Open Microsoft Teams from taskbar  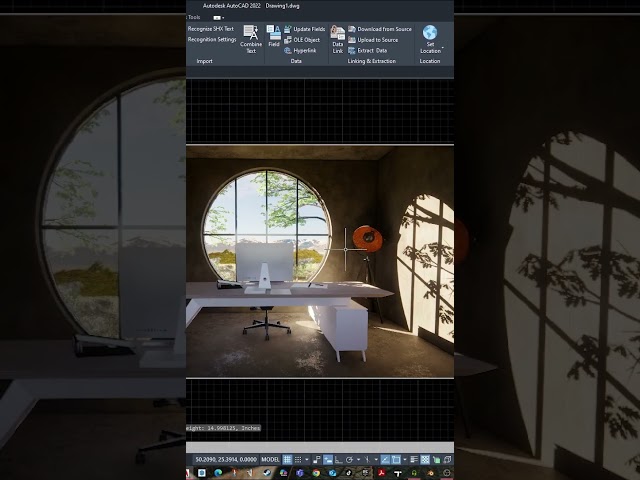tap(300, 473)
